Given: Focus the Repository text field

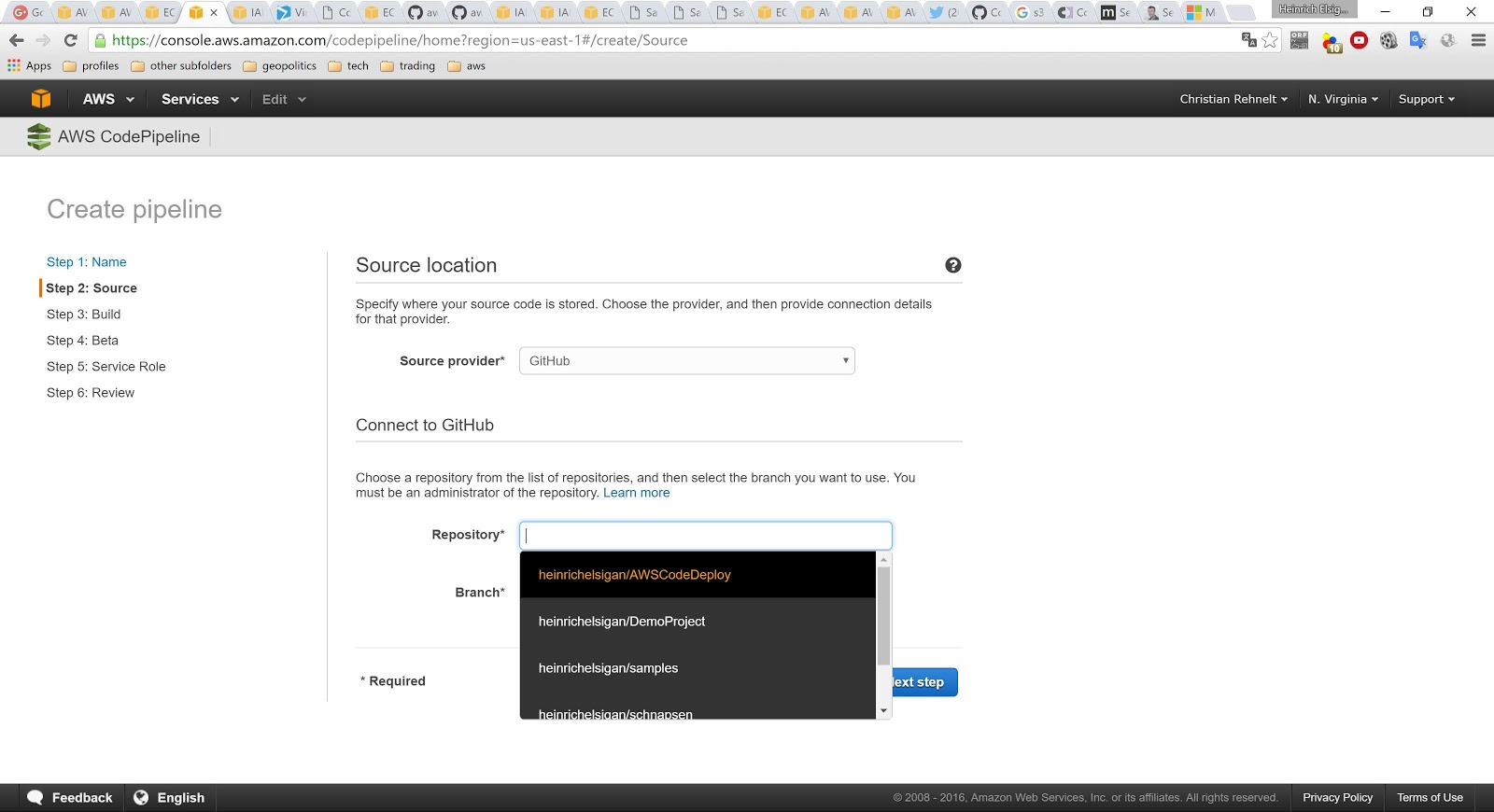Looking at the screenshot, I should (x=706, y=536).
